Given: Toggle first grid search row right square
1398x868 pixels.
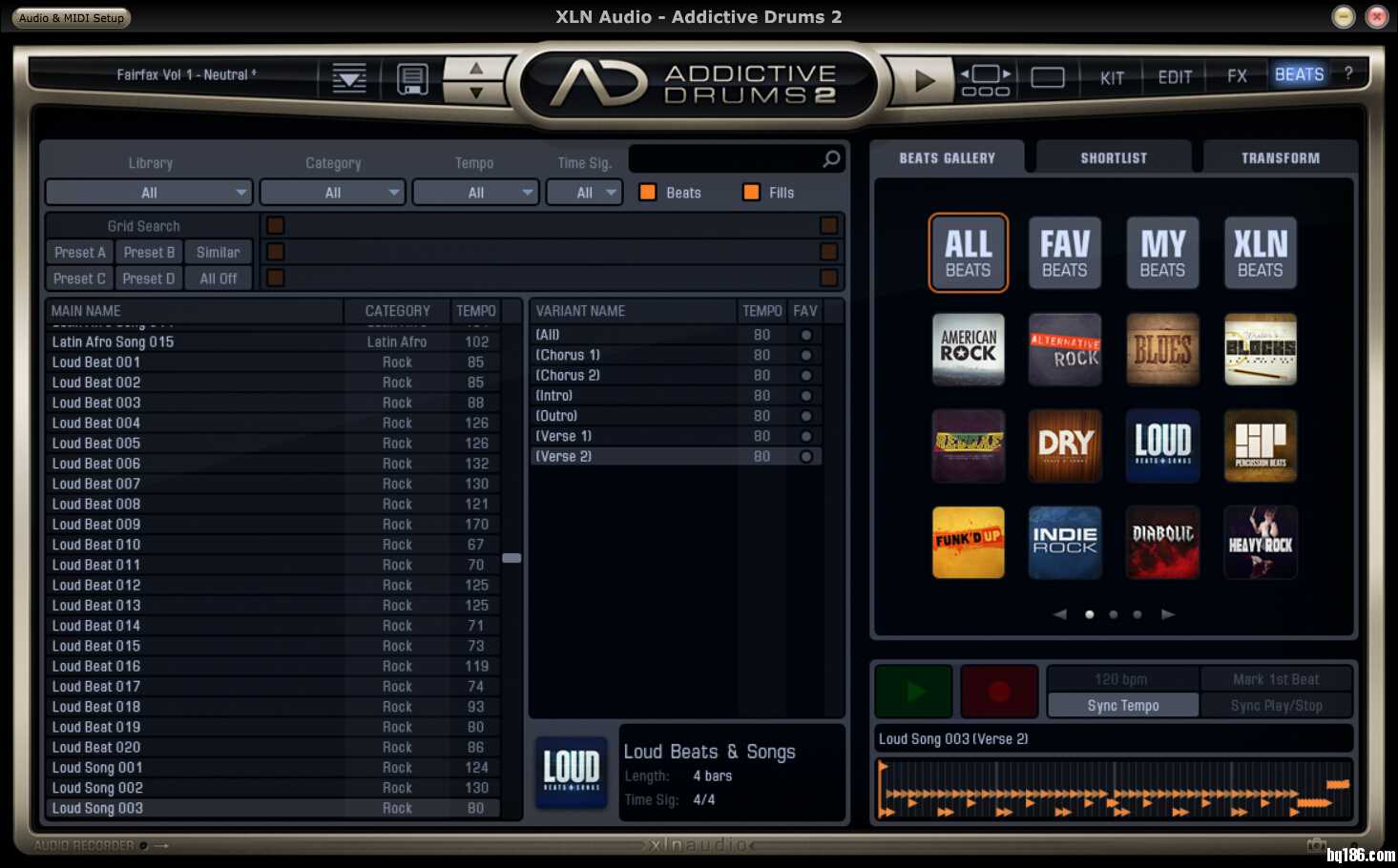Looking at the screenshot, I should pyautogui.click(x=828, y=225).
